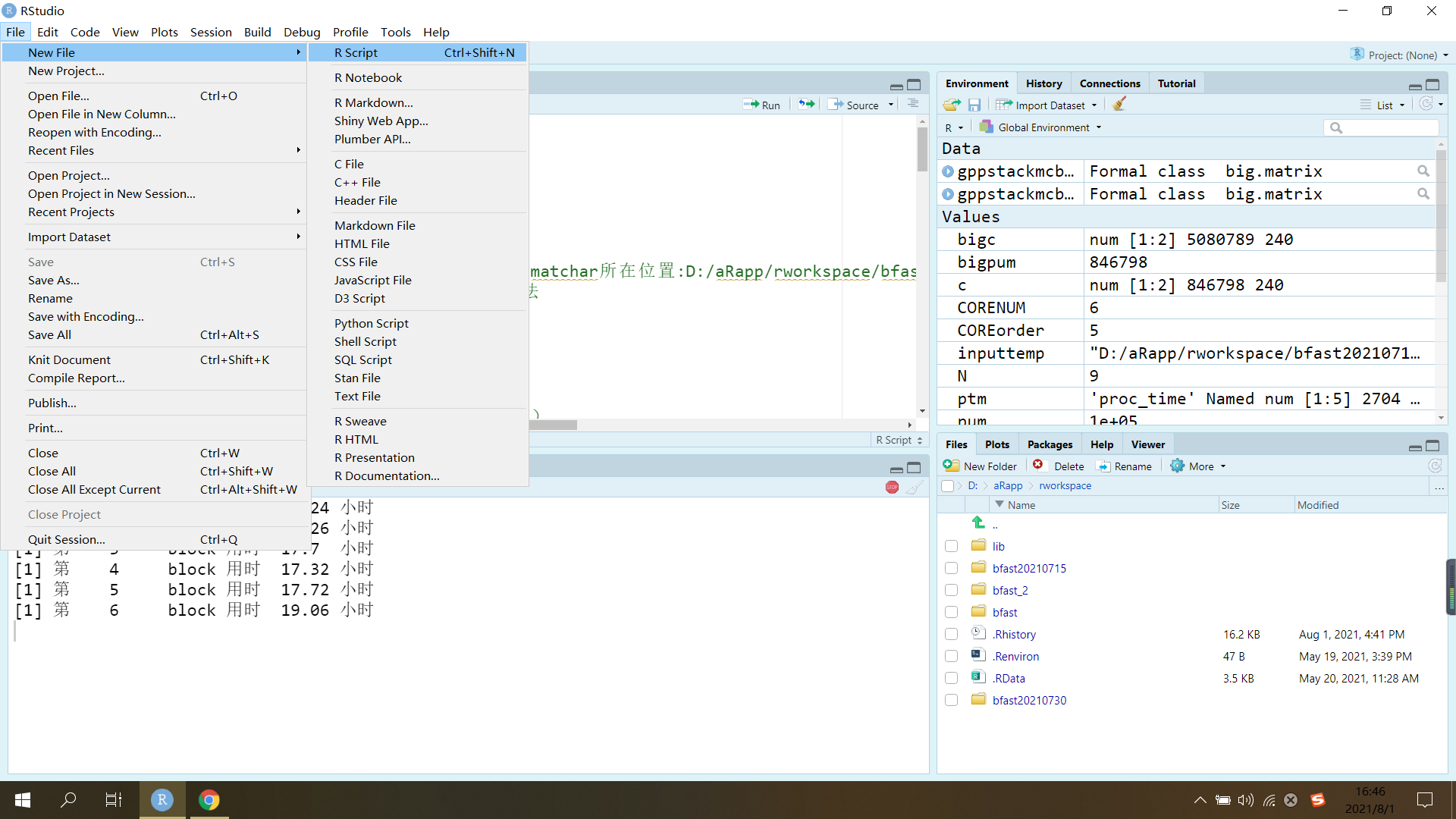Open Import Dataset in Environment toolbar
The image size is (1456, 819).
click(x=1047, y=105)
